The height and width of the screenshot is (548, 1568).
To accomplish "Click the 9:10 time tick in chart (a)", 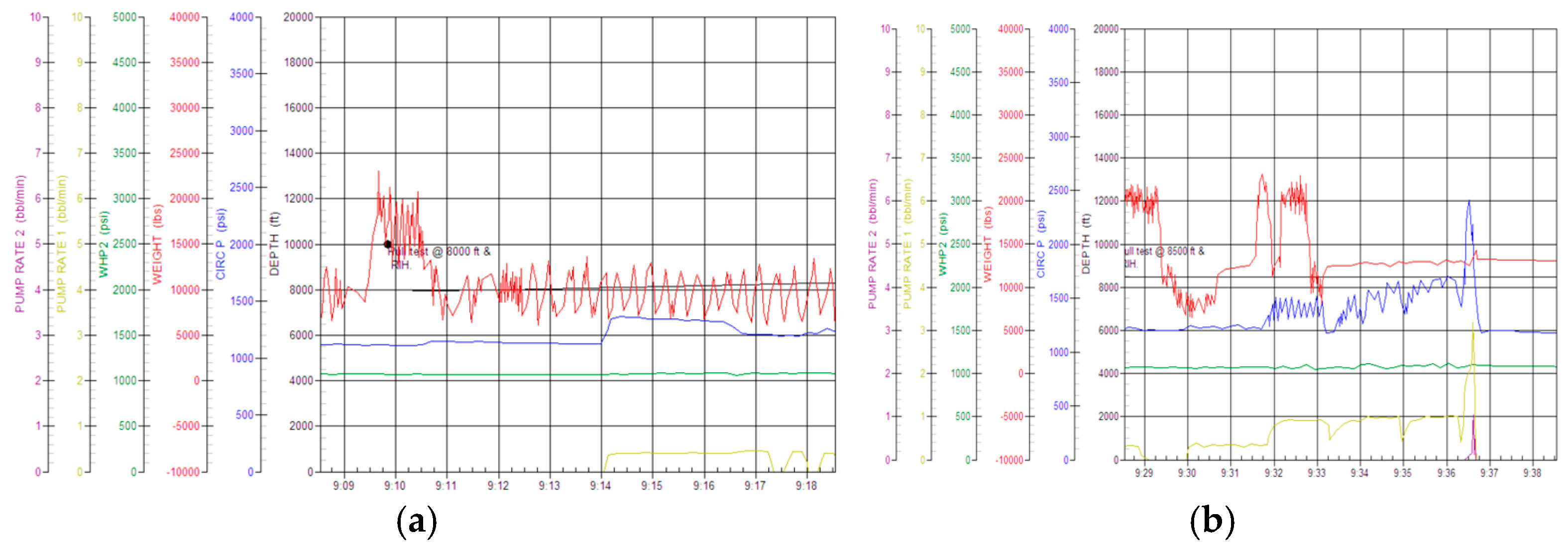I will 395,485.
